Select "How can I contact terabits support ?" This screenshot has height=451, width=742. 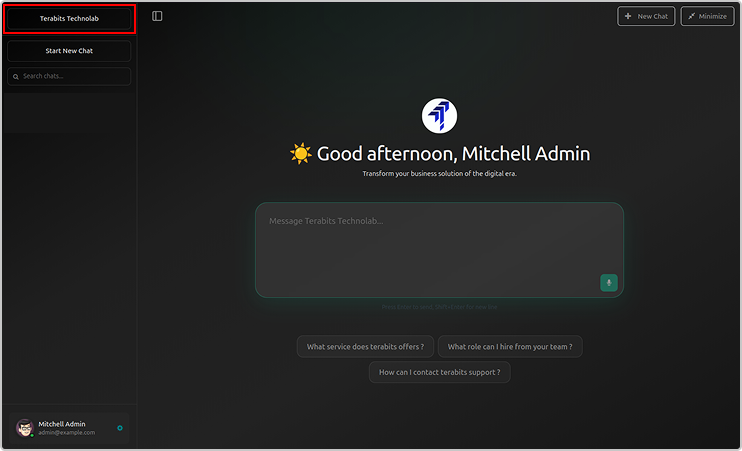pos(440,372)
